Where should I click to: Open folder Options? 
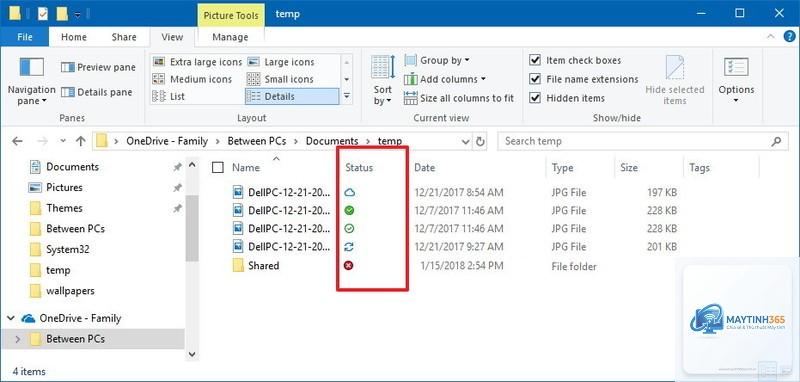736,81
